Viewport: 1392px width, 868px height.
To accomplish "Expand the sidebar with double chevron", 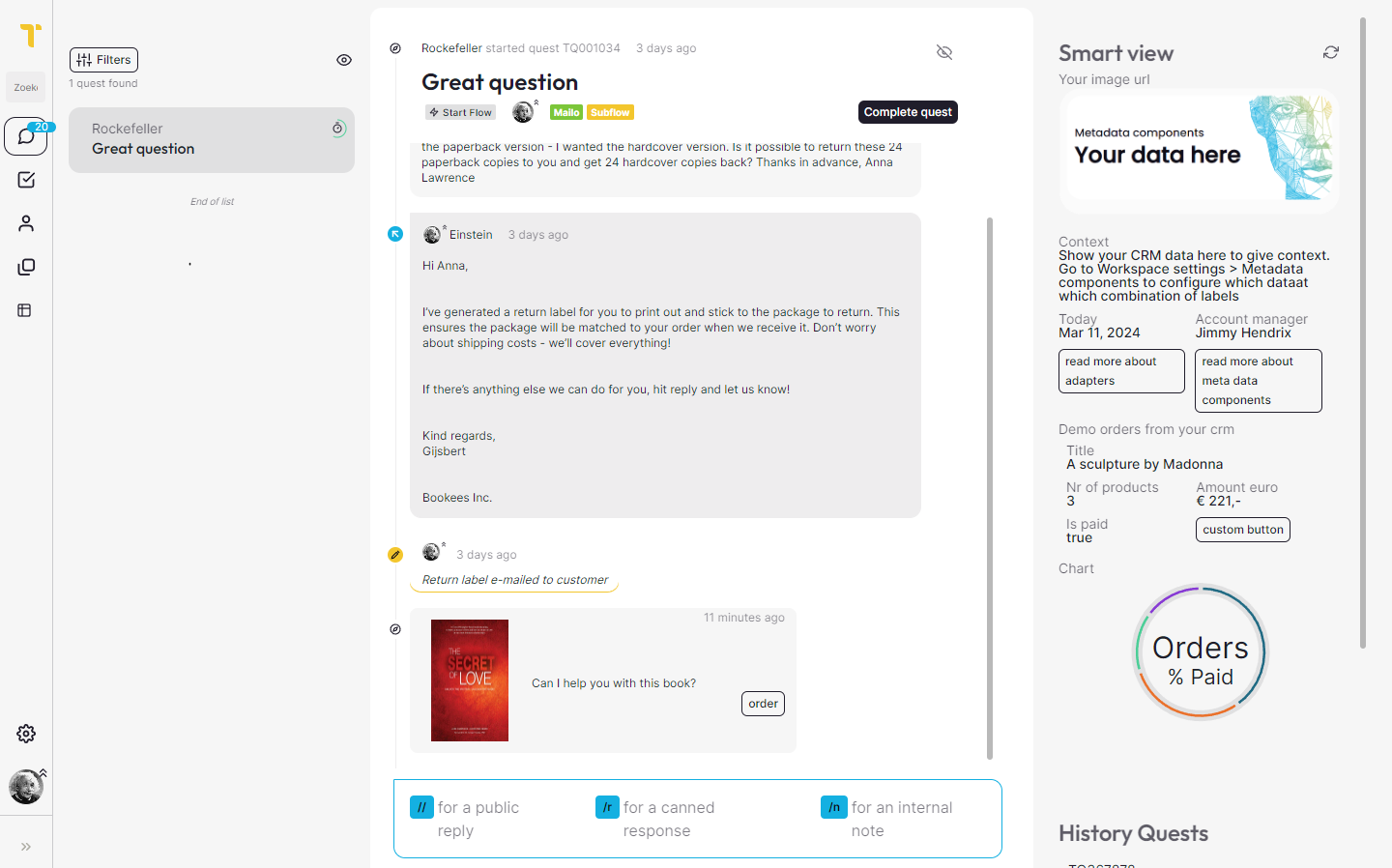I will (26, 847).
